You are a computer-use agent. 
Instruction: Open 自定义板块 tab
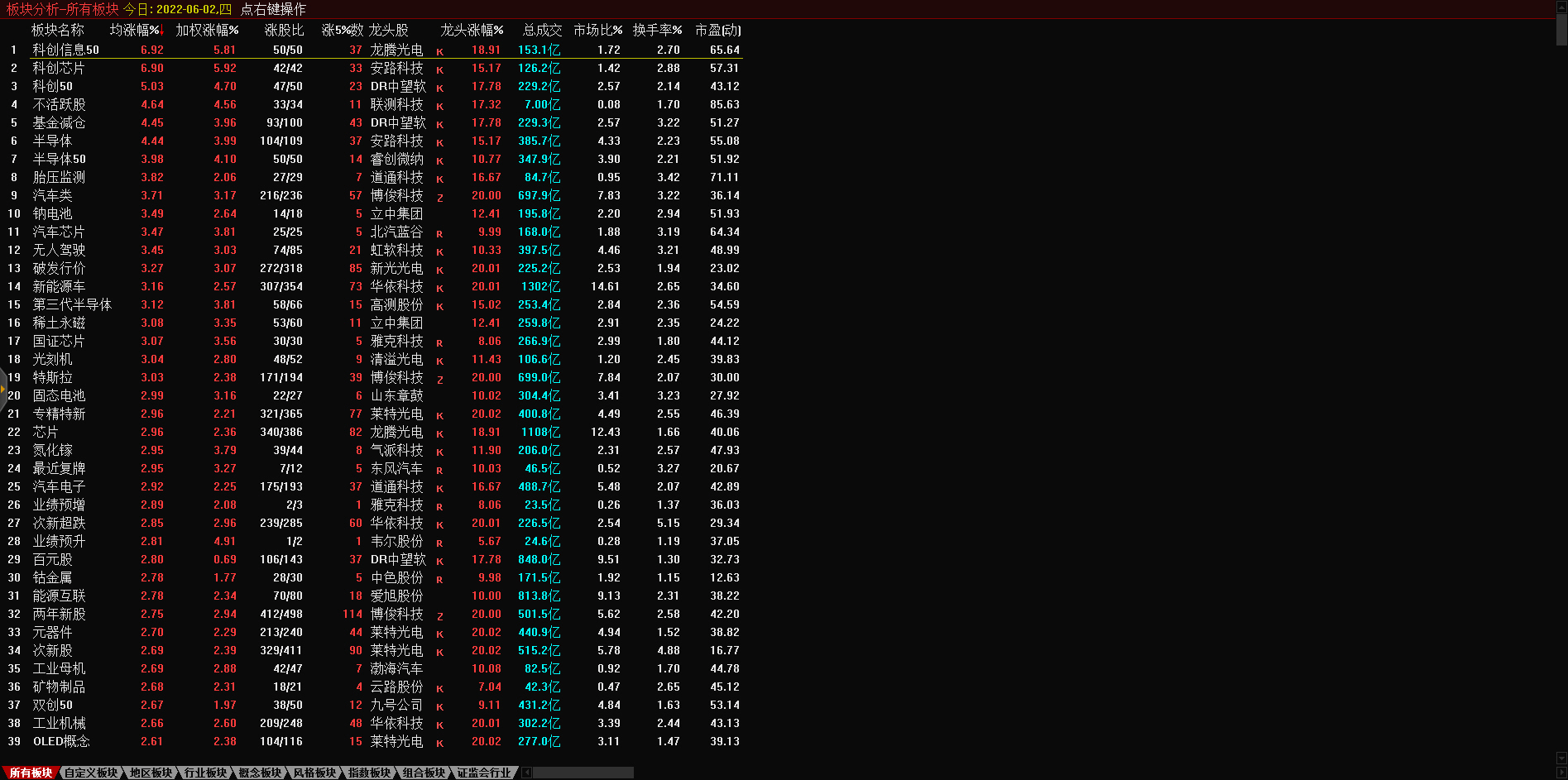click(x=91, y=773)
